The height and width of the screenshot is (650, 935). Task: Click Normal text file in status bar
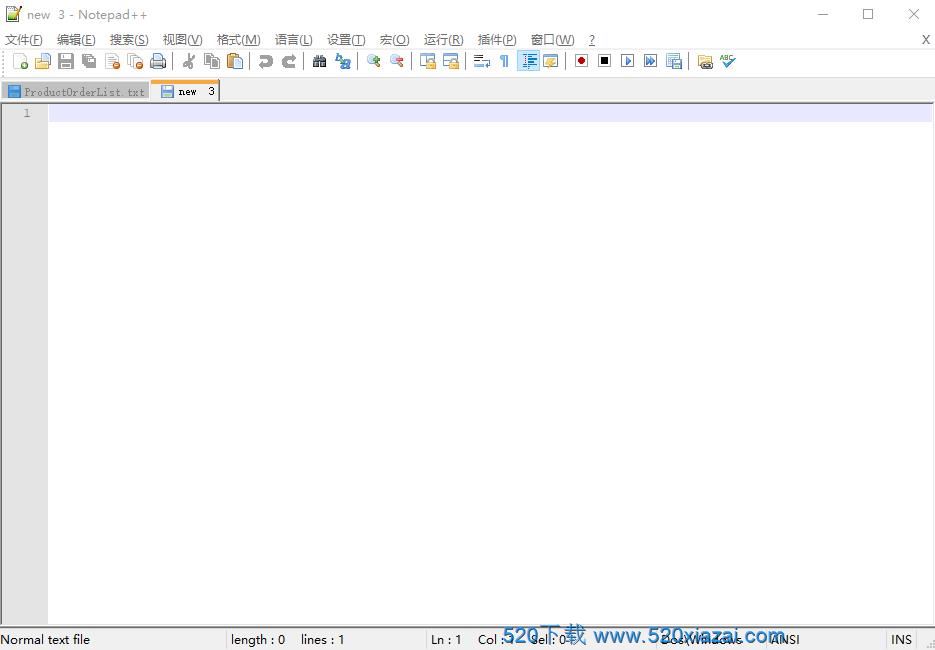point(45,640)
